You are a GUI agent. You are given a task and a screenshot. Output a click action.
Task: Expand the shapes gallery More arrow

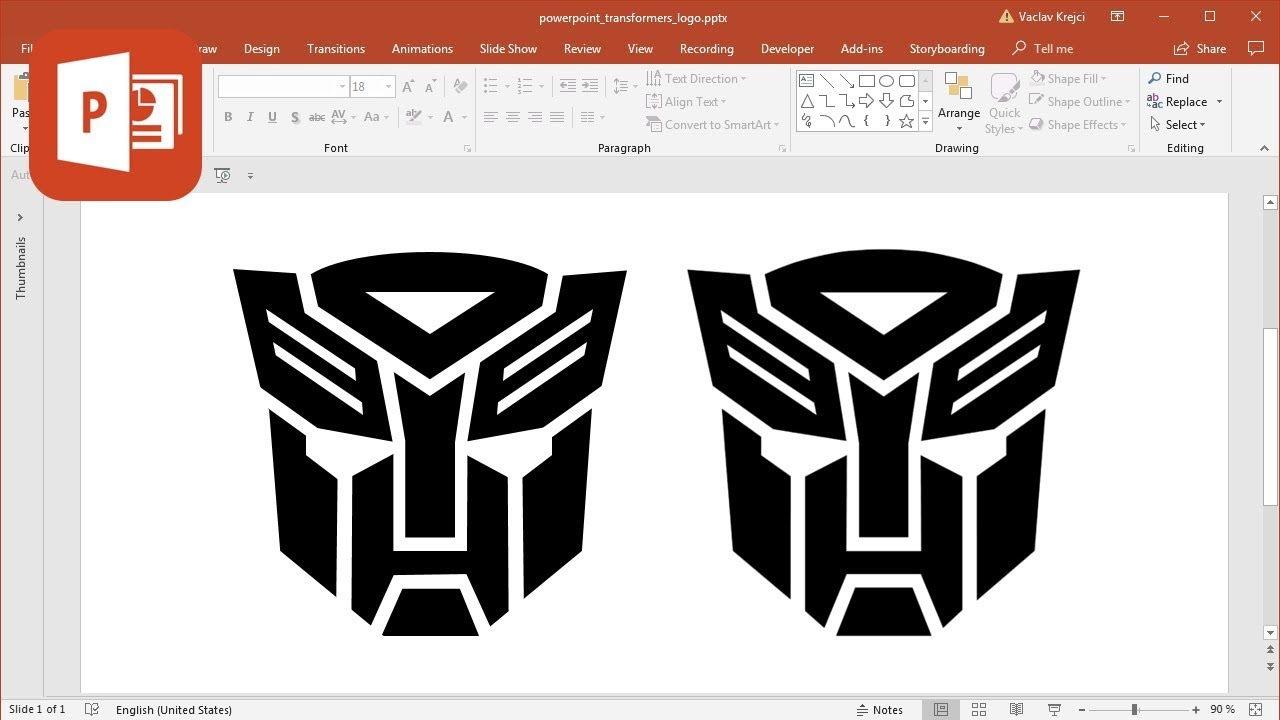[925, 121]
